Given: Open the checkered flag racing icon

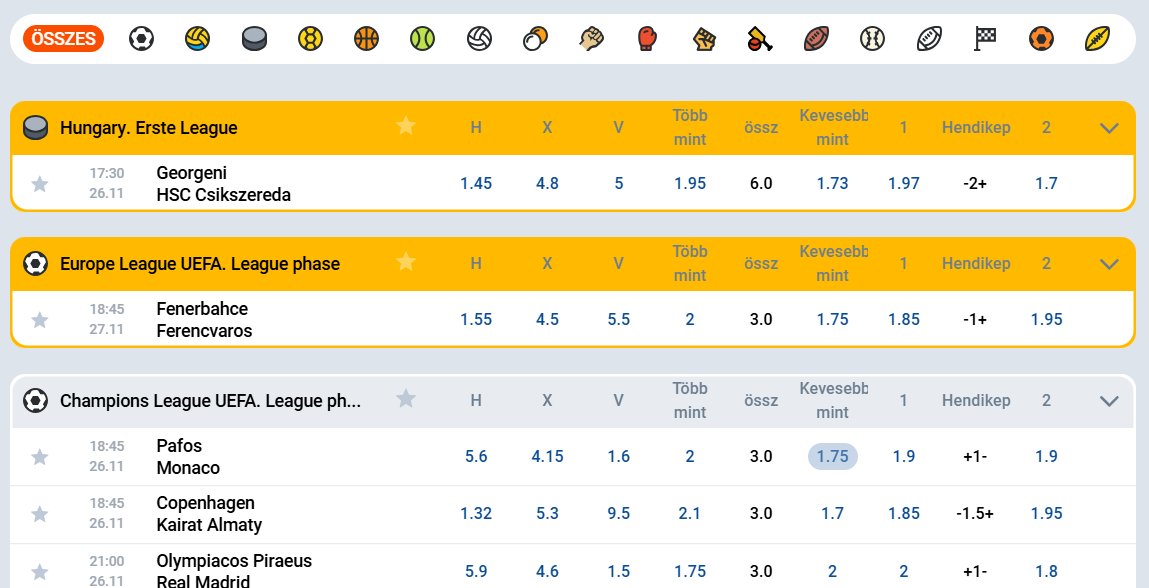Looking at the screenshot, I should tap(986, 39).
